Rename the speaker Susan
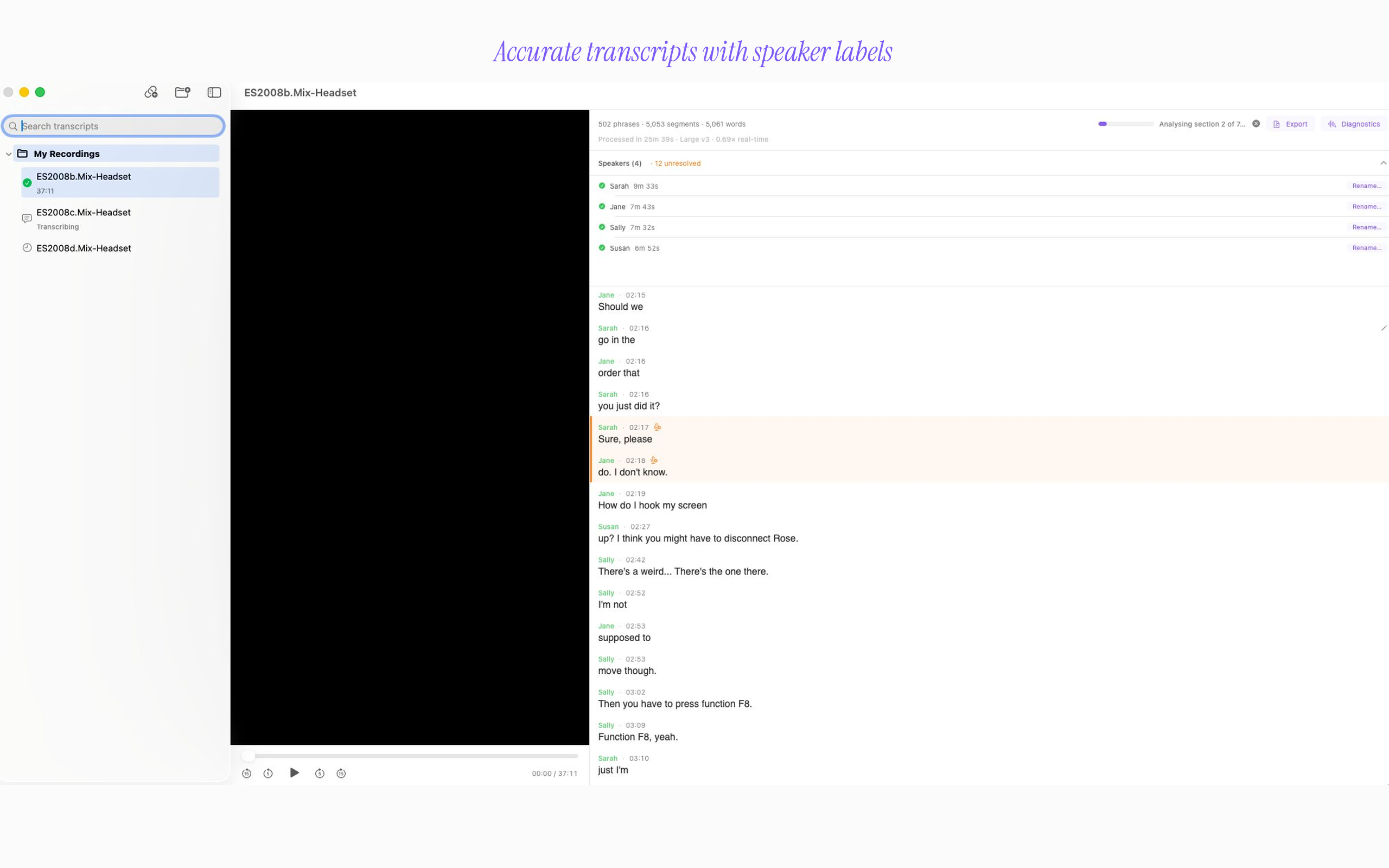 1367,247
